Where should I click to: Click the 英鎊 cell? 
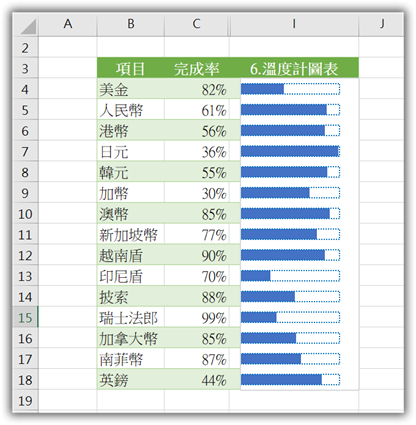click(x=131, y=379)
